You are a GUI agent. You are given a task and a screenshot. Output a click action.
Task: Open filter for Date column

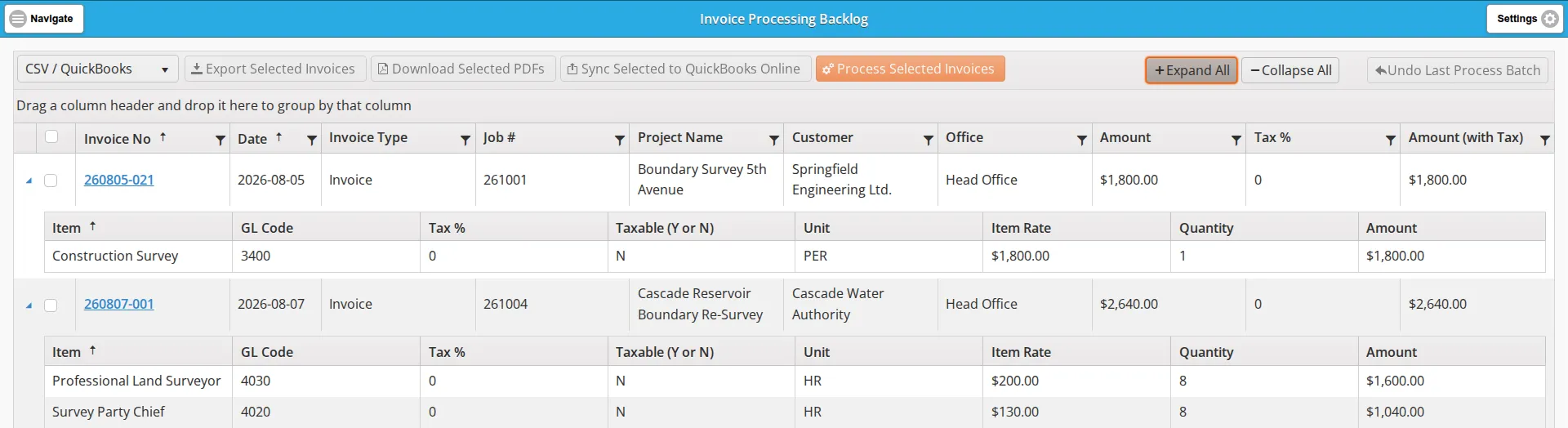311,140
